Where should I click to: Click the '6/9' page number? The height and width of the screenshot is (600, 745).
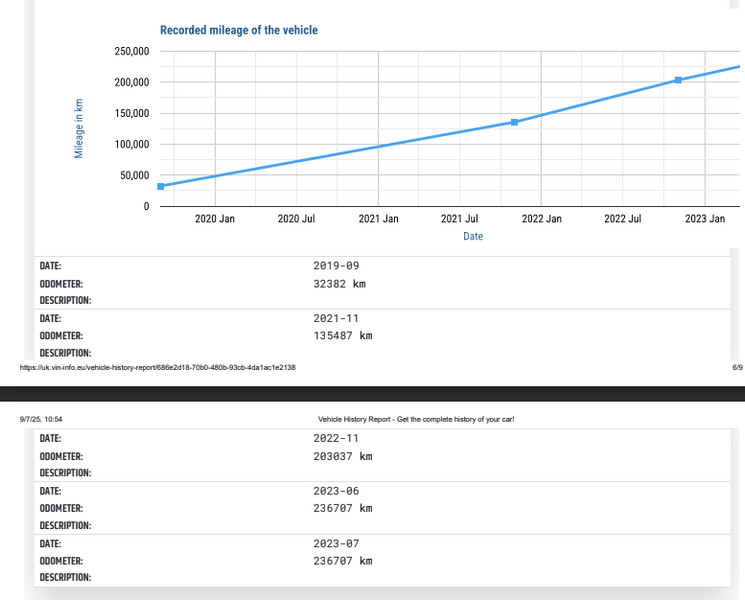coord(737,367)
